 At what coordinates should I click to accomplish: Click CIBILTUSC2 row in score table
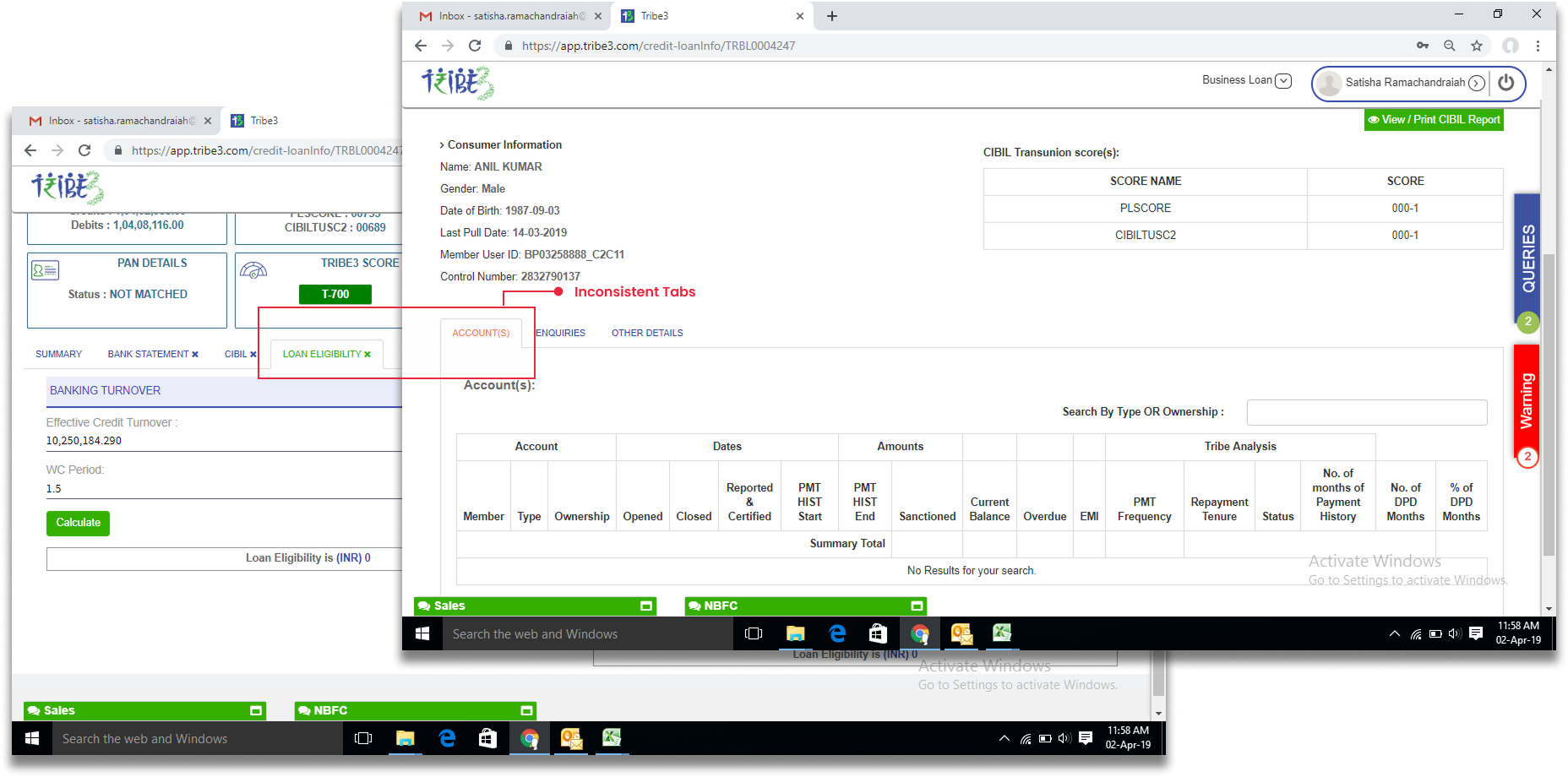click(x=1243, y=236)
